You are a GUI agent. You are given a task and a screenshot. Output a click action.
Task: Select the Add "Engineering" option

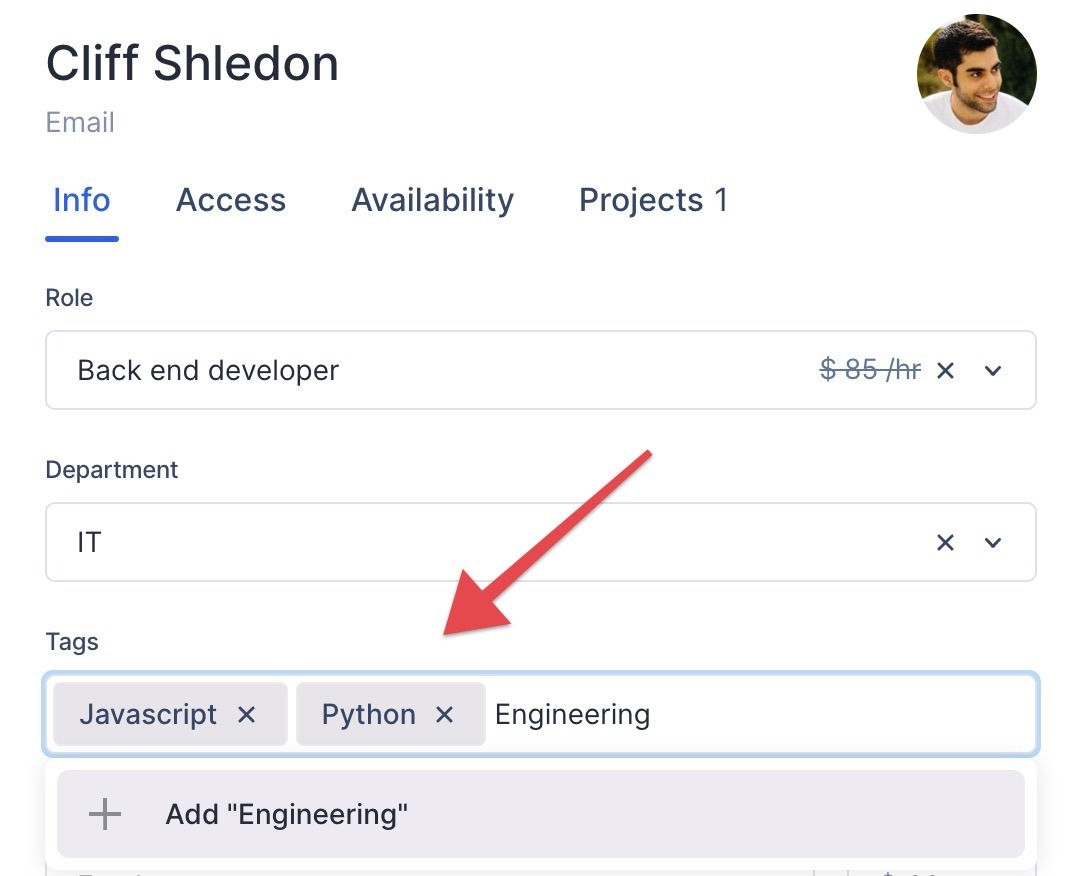[x=540, y=814]
